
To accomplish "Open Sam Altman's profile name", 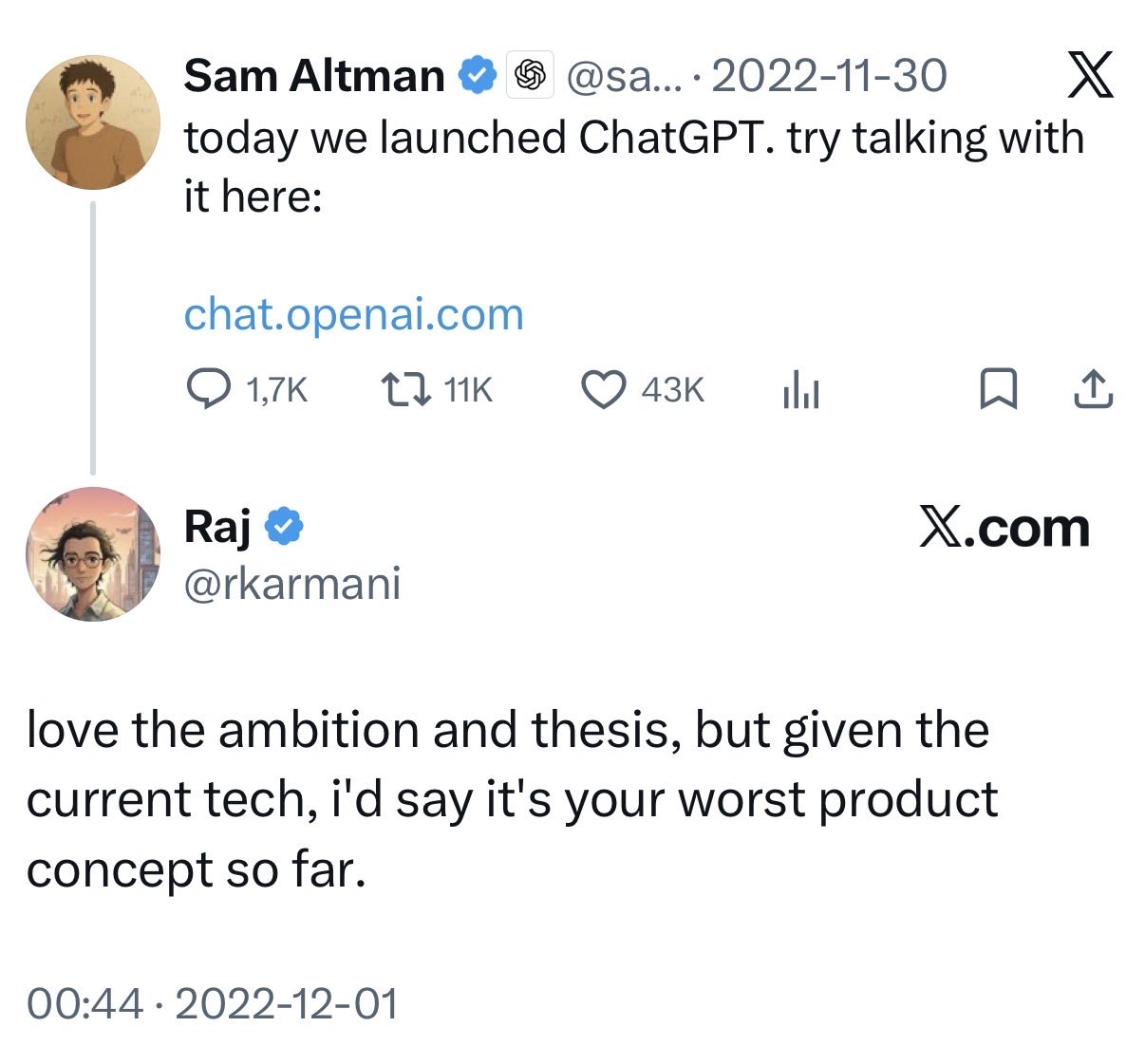I will pyautogui.click(x=313, y=75).
